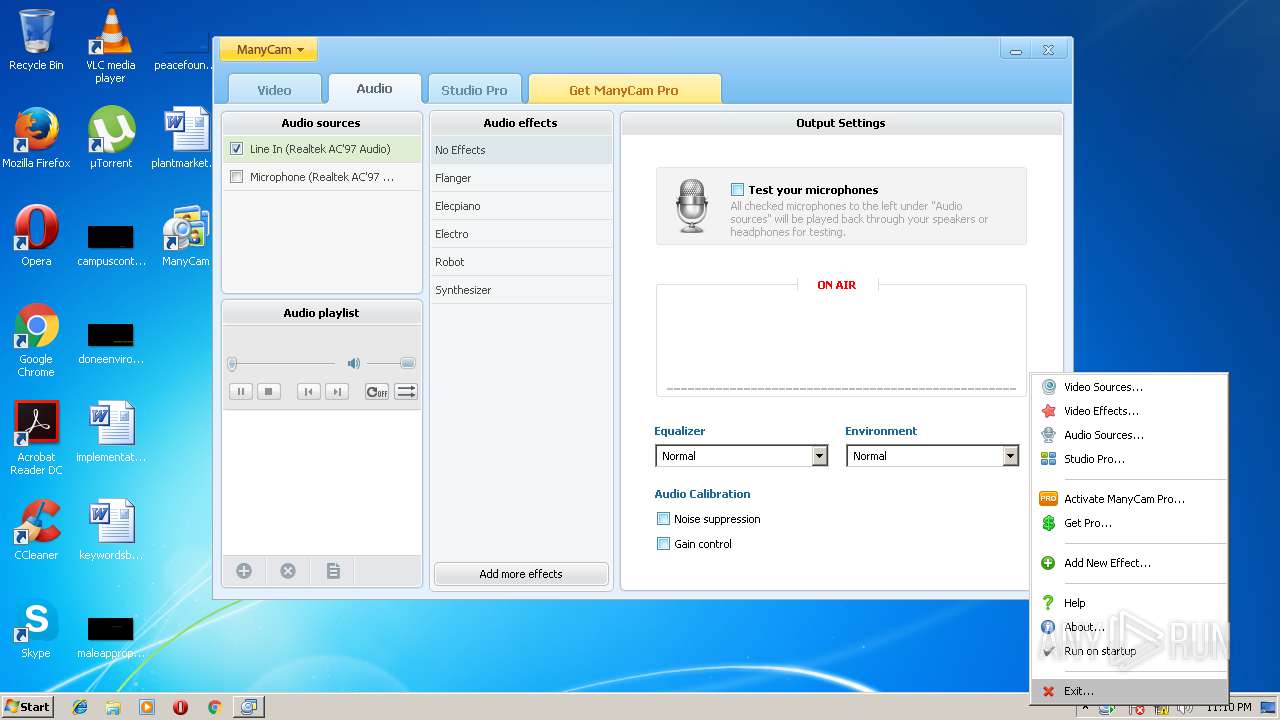Open Mozilla Firefox desktop icon
This screenshot has width=1280, height=720.
coord(36,138)
